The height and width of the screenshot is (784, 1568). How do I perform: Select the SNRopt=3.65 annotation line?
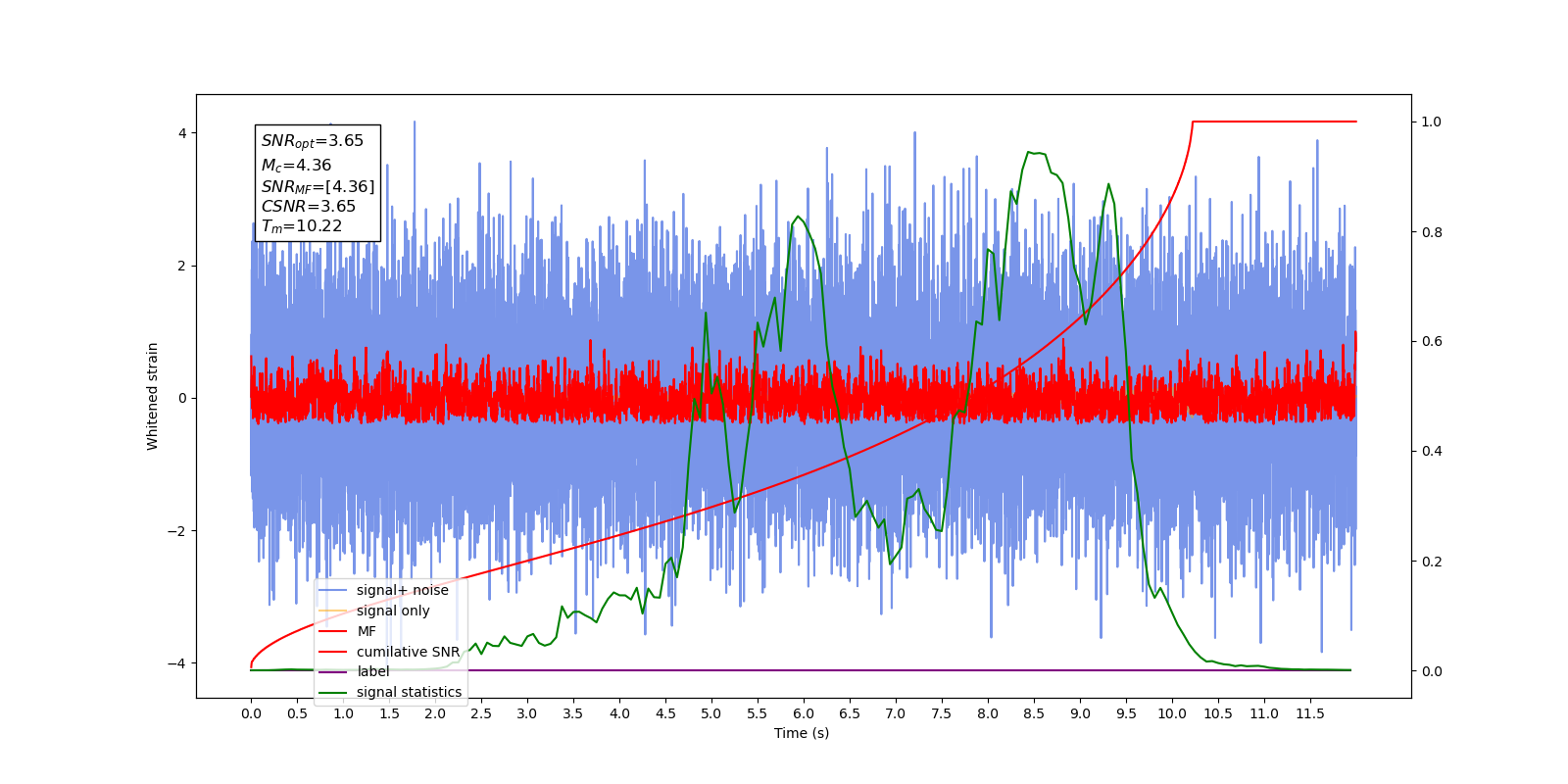313,141
